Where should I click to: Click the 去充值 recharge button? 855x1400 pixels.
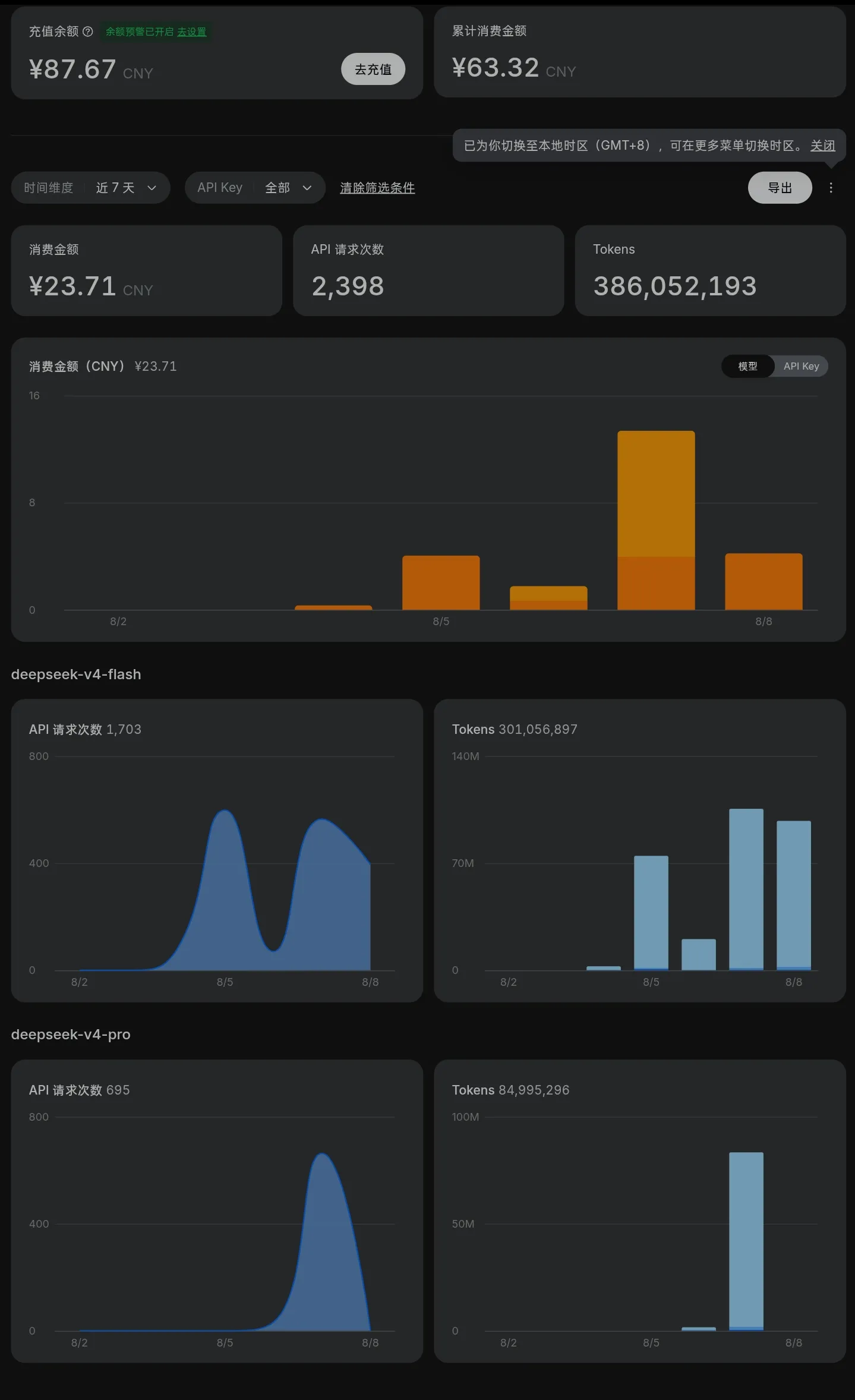373,70
